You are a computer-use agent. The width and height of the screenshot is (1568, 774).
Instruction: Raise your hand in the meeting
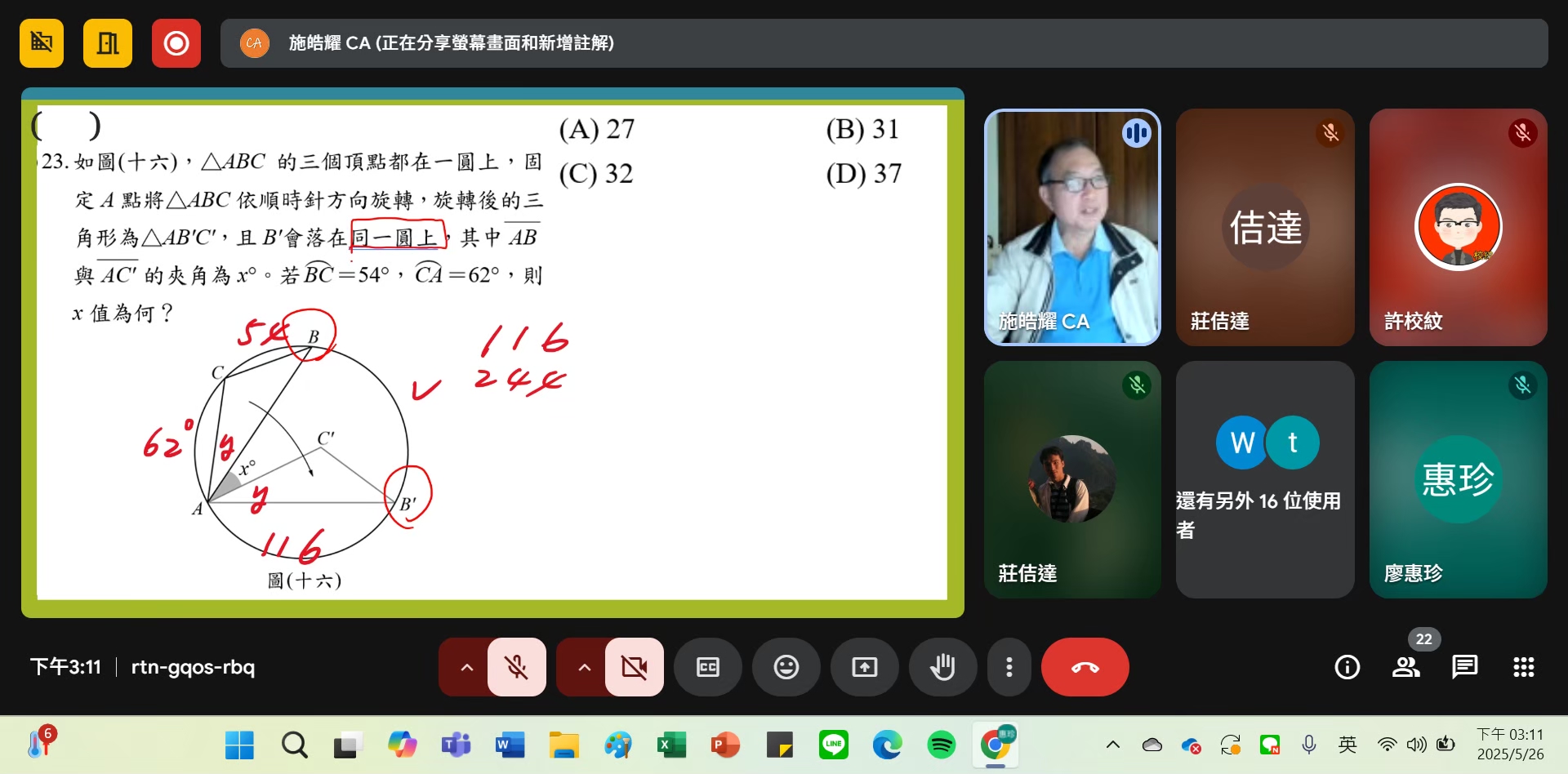pyautogui.click(x=942, y=667)
